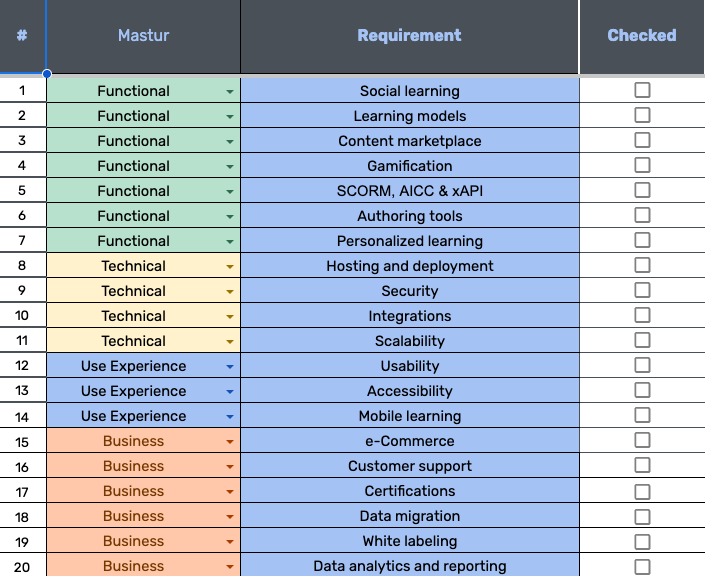Tick the Gamification checkbox
This screenshot has height=576, width=705.
click(642, 165)
